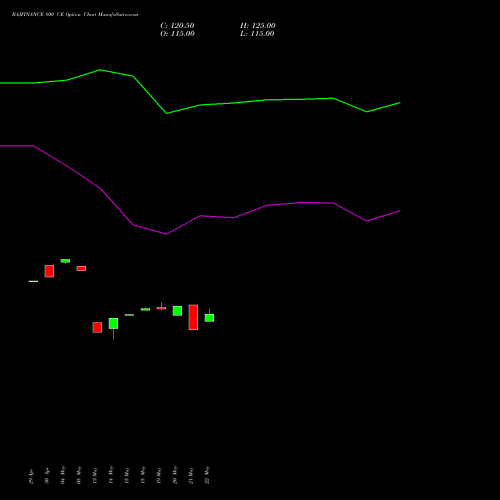This screenshot has height=500, width=500.
Task: Click the BAJFINANCE option chart title
Action: 75,15
